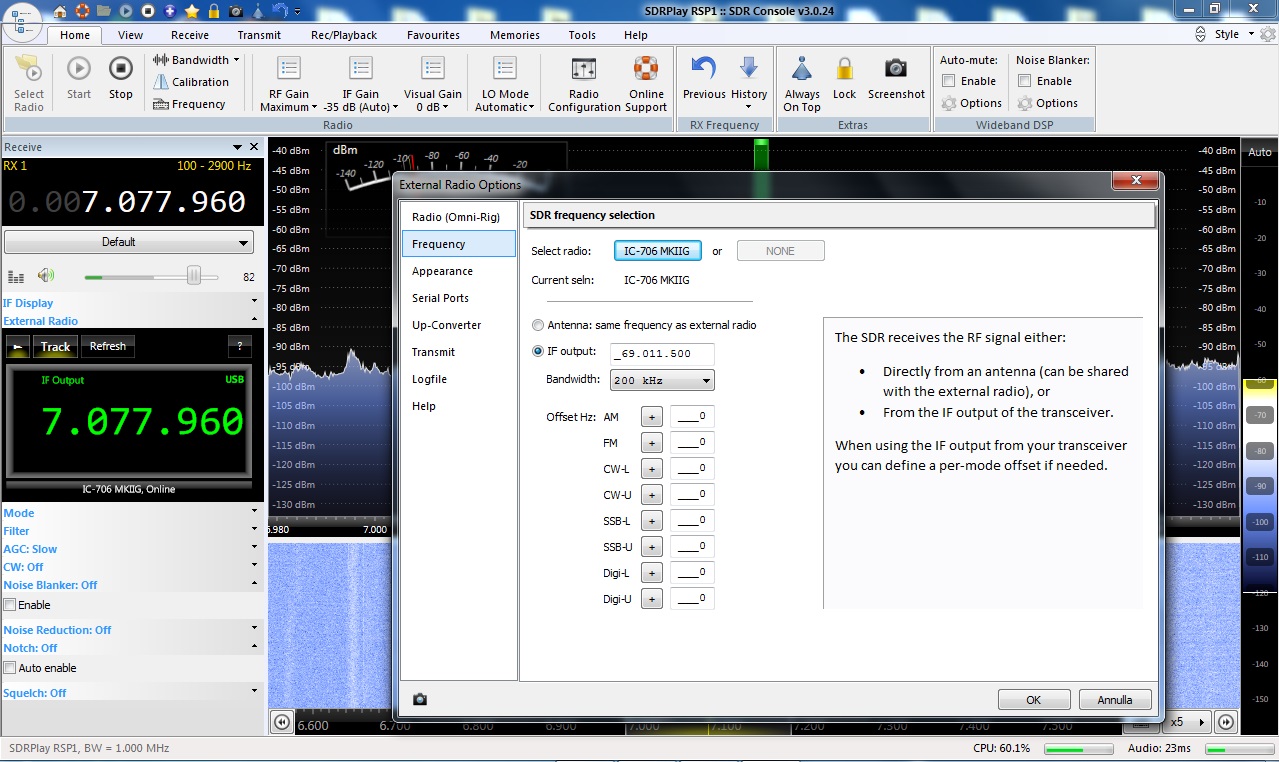The width and height of the screenshot is (1279, 762).
Task: Enable the Auto-mute checkbox
Action: (x=949, y=81)
